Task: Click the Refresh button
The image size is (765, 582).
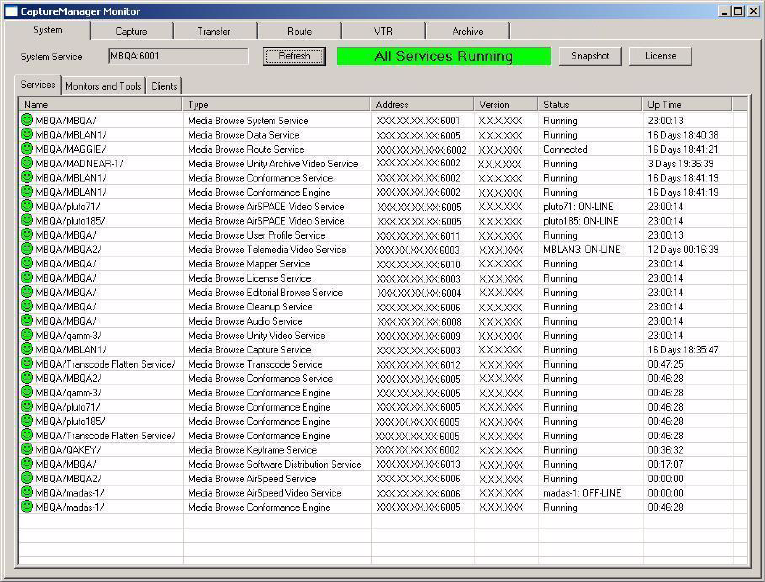Action: [294, 56]
